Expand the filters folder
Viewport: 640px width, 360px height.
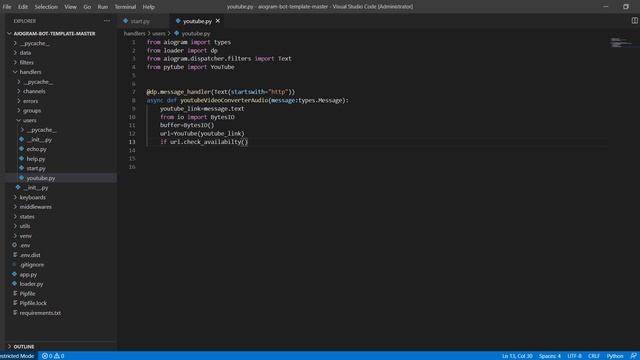point(27,62)
